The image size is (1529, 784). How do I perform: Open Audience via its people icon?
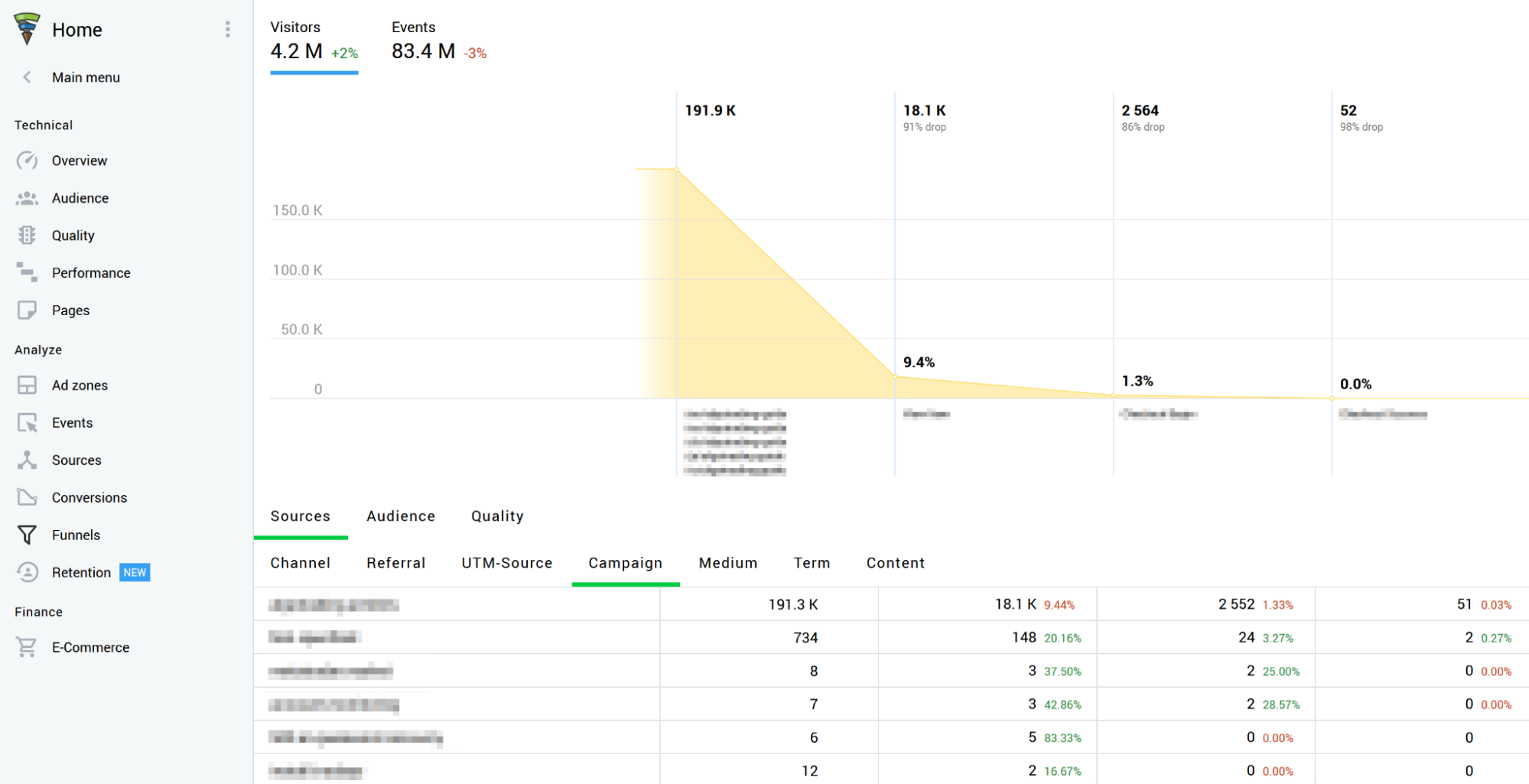point(27,198)
